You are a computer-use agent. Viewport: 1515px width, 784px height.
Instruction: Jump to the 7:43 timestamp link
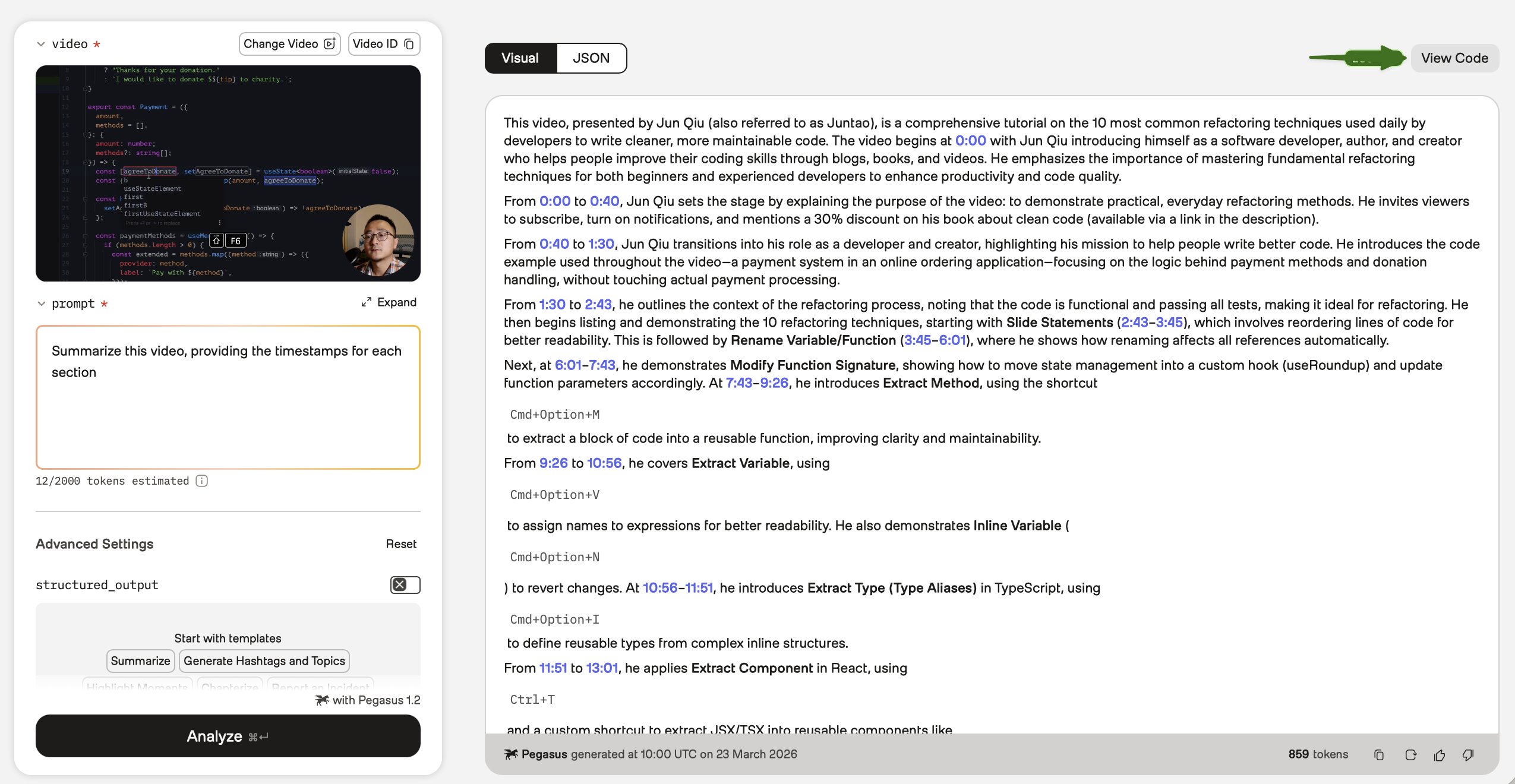click(738, 383)
